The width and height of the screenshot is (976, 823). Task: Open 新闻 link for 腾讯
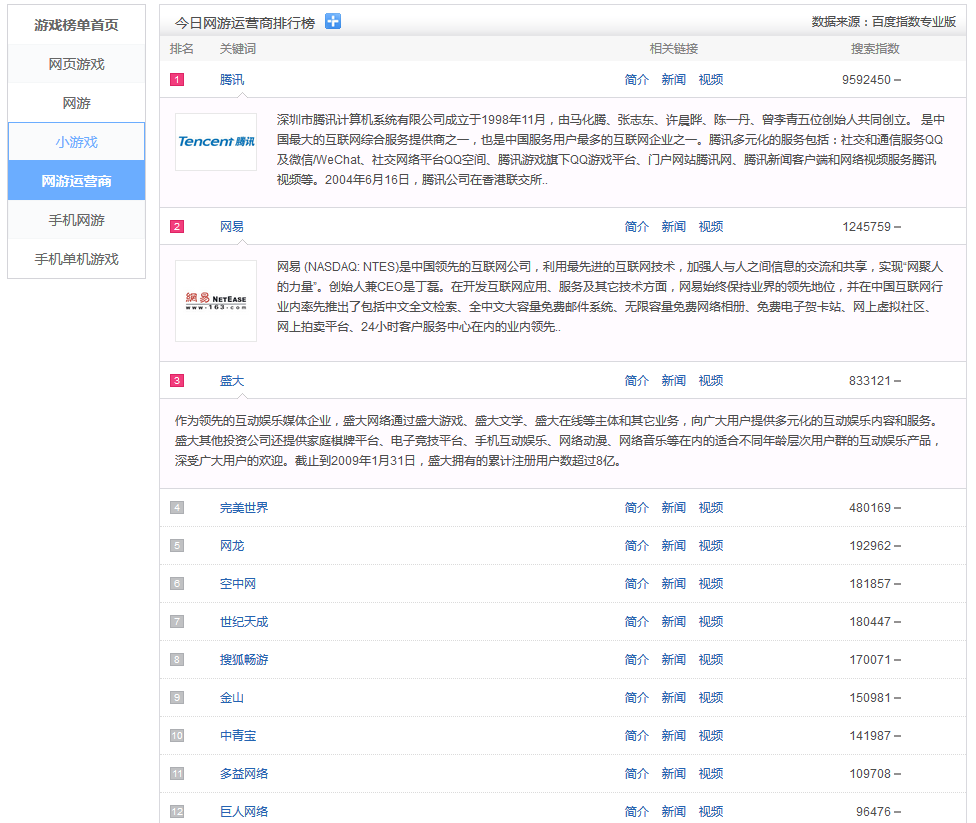click(x=673, y=80)
